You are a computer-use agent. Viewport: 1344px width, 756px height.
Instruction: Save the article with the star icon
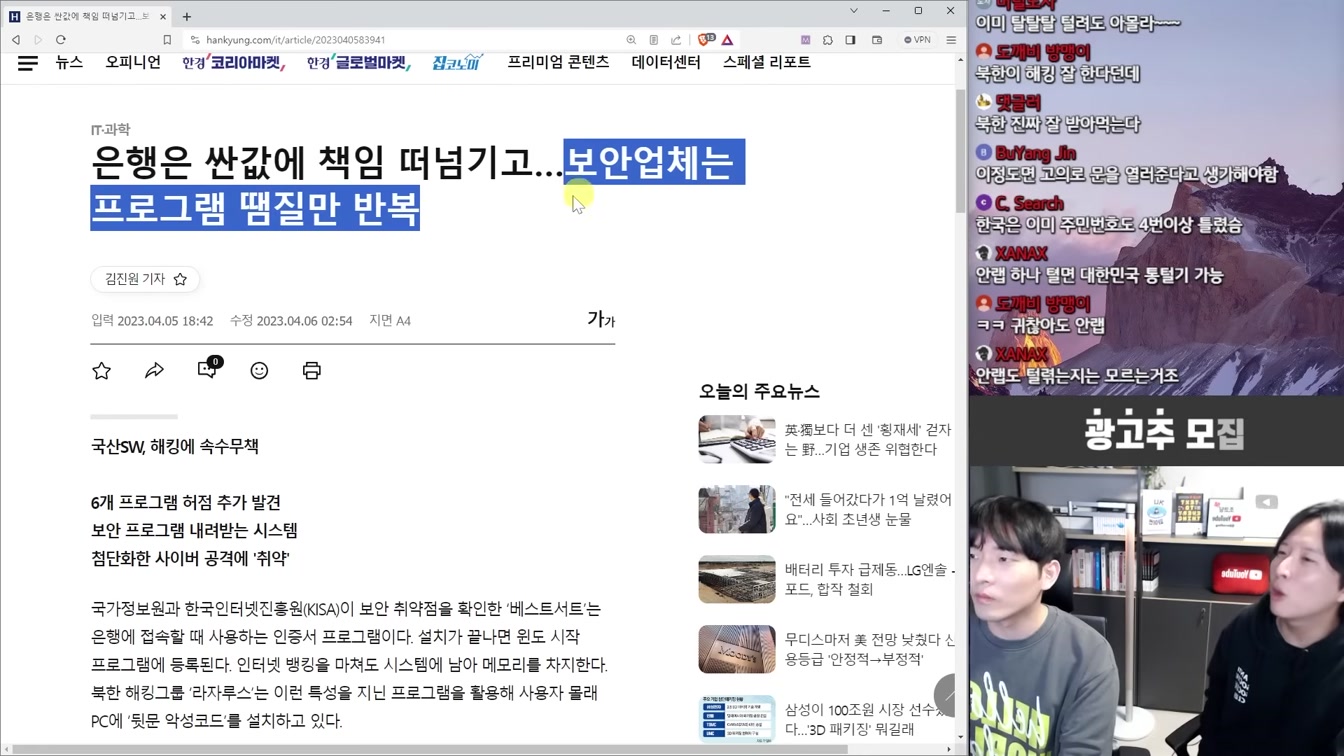click(102, 371)
